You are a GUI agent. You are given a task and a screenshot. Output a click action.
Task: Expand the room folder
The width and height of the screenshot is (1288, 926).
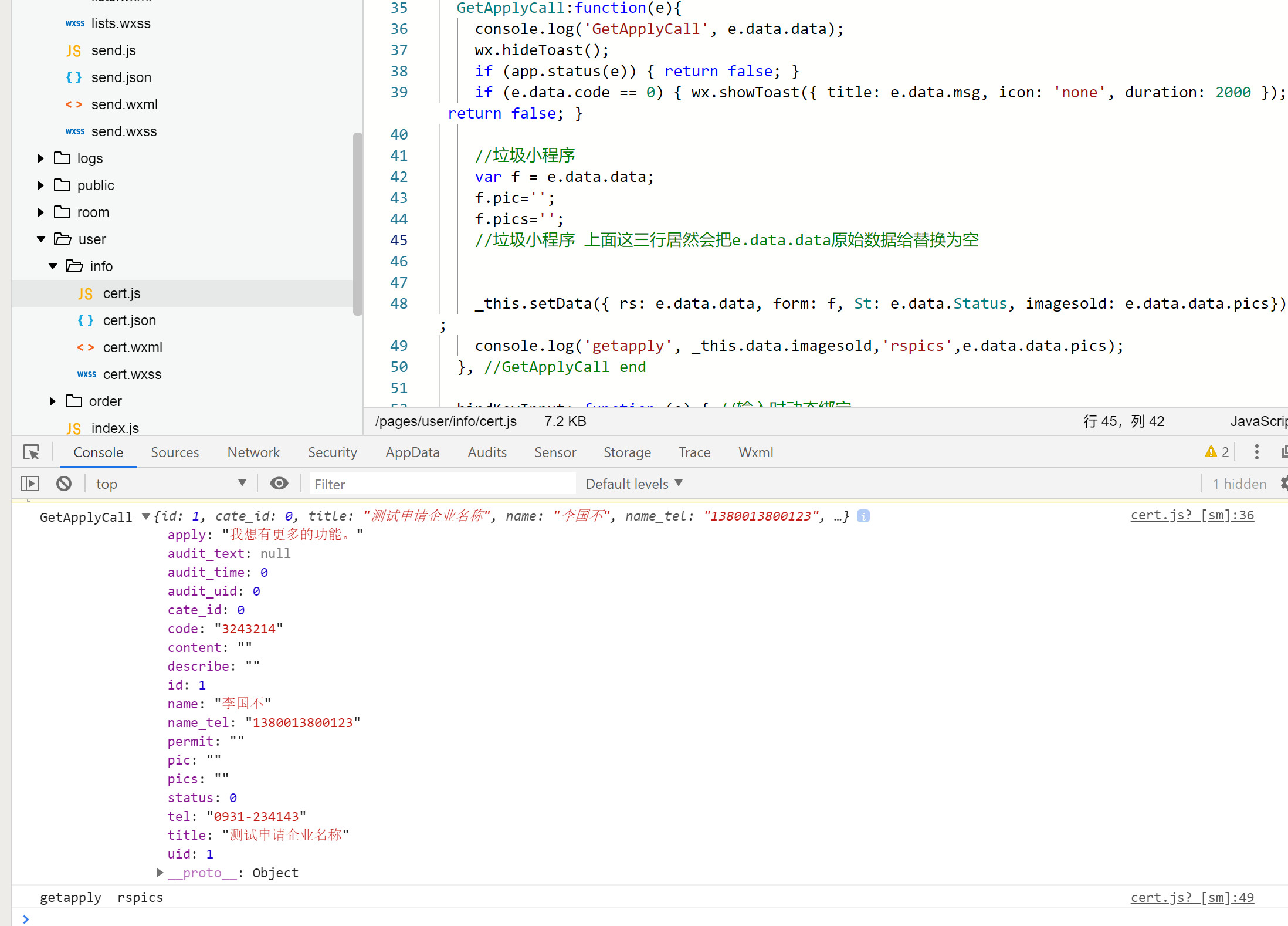(x=41, y=212)
